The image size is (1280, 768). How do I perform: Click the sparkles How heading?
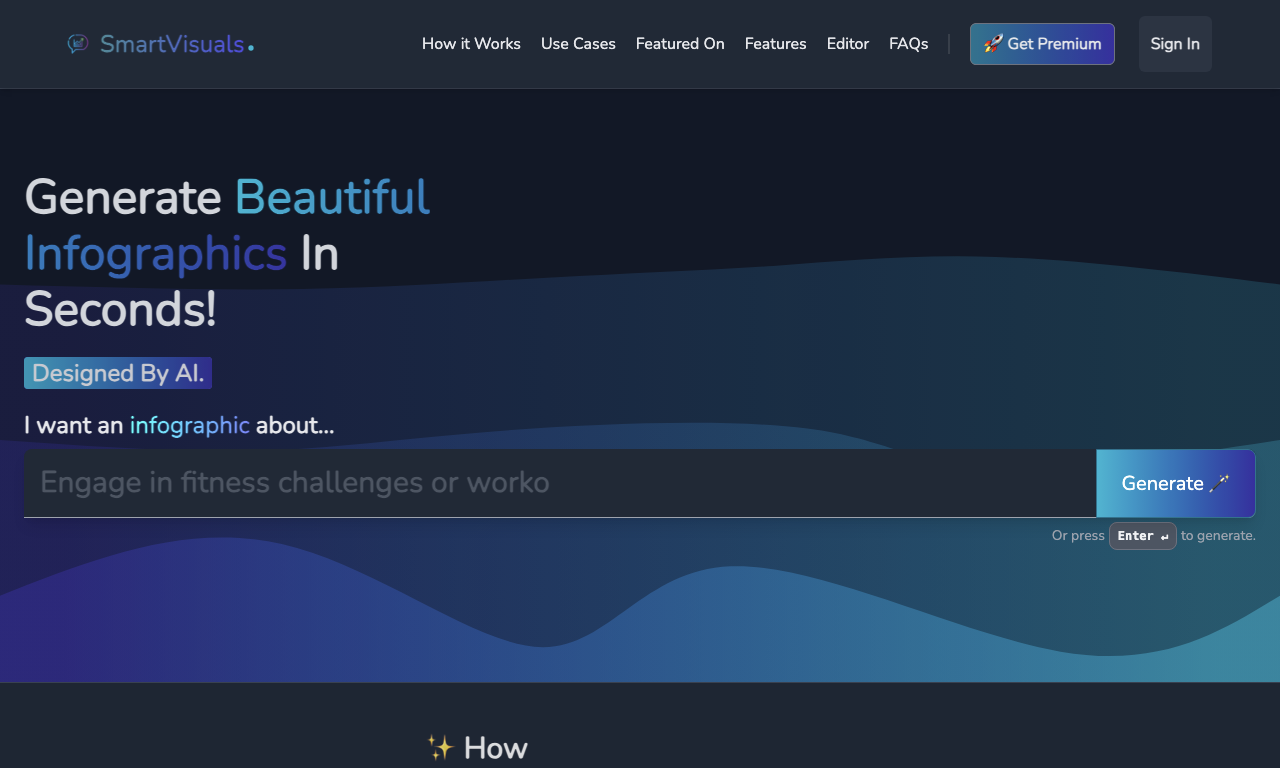click(x=477, y=748)
